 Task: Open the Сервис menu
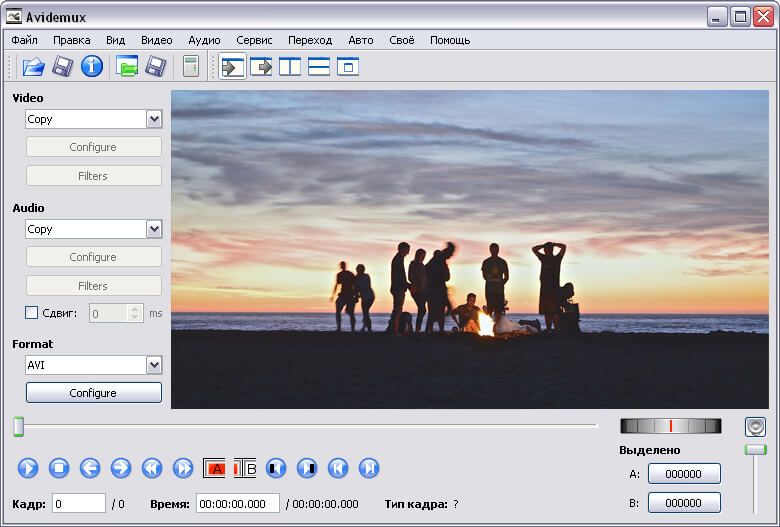(x=254, y=40)
